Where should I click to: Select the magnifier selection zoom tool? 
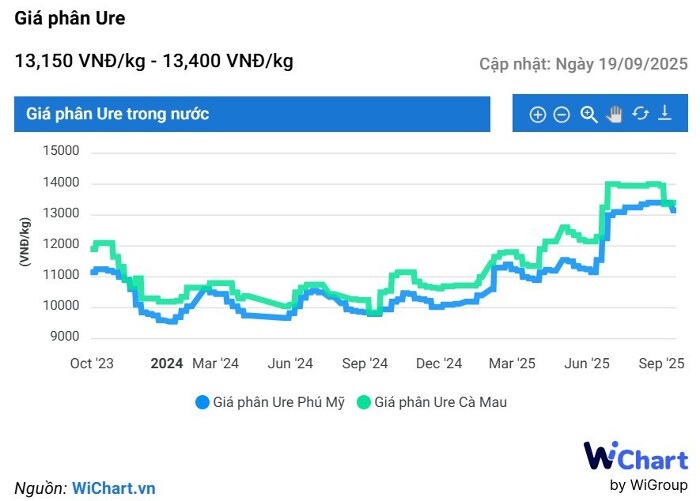pos(588,115)
